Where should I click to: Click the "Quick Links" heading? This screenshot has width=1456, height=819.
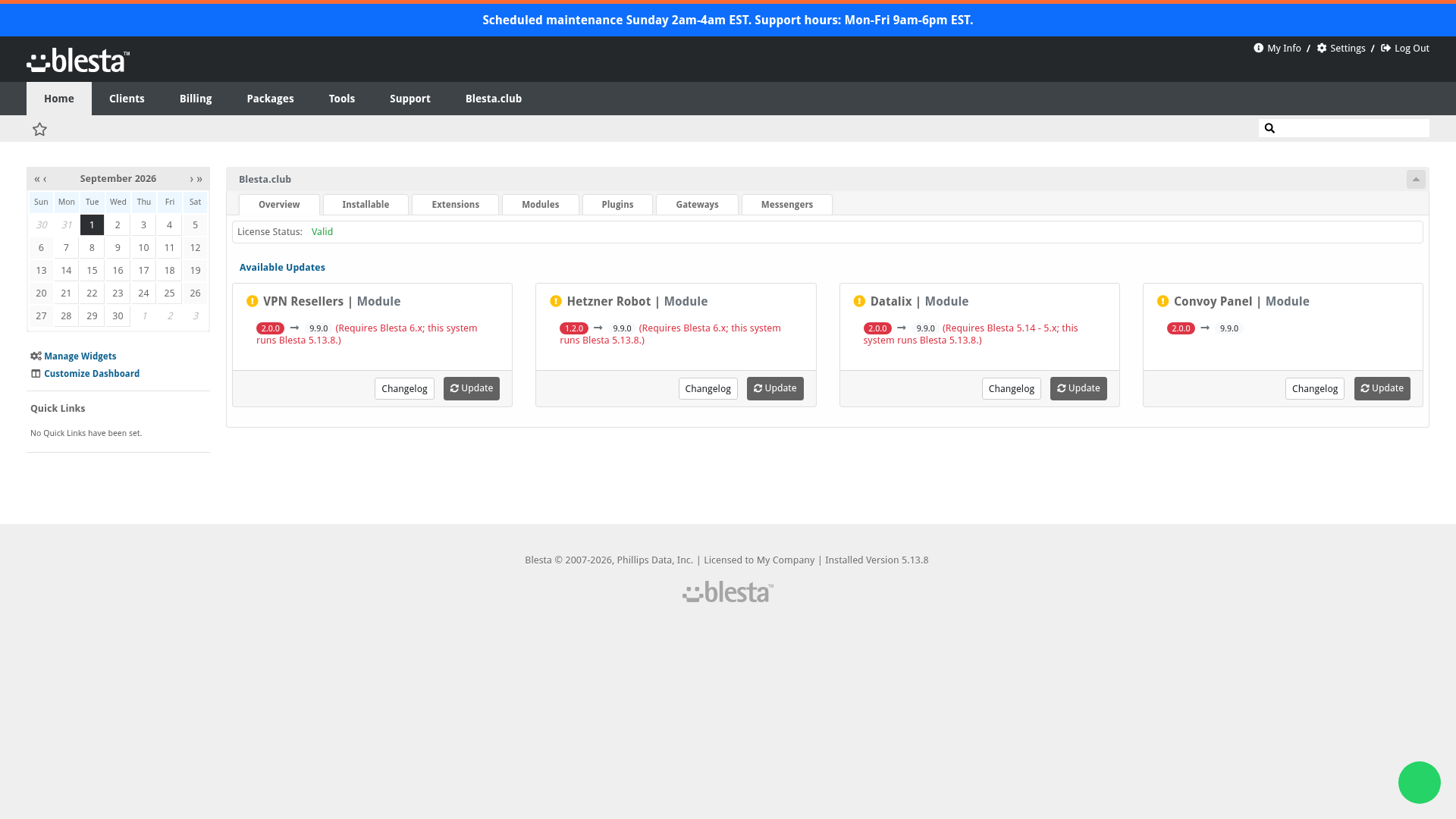pyautogui.click(x=58, y=409)
